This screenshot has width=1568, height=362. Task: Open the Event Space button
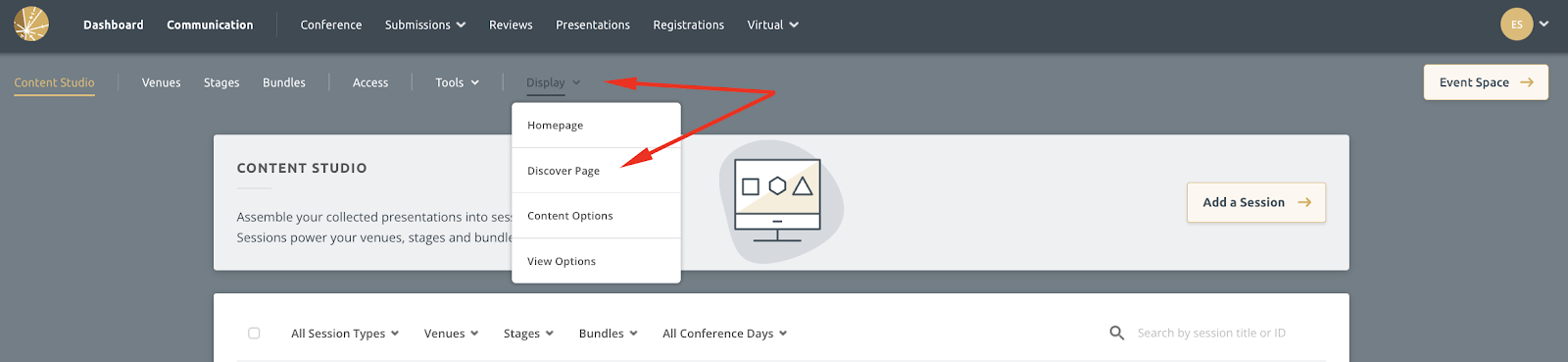point(1486,82)
